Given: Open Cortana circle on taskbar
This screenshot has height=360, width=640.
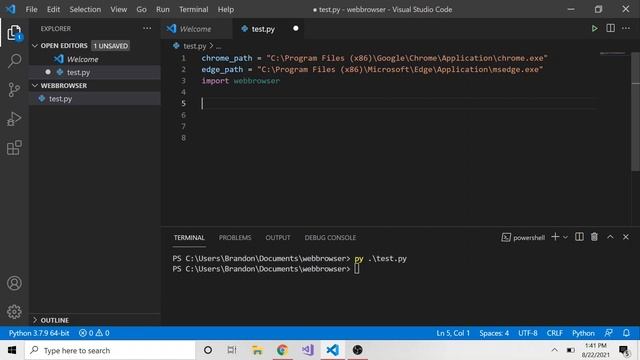Looking at the screenshot, I should 208,350.
